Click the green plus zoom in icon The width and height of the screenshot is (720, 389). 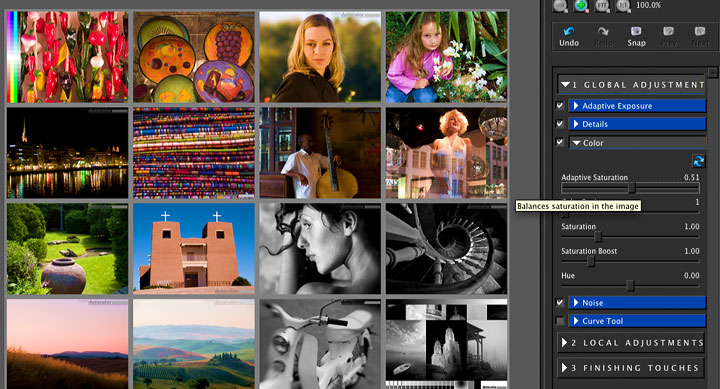(x=581, y=6)
